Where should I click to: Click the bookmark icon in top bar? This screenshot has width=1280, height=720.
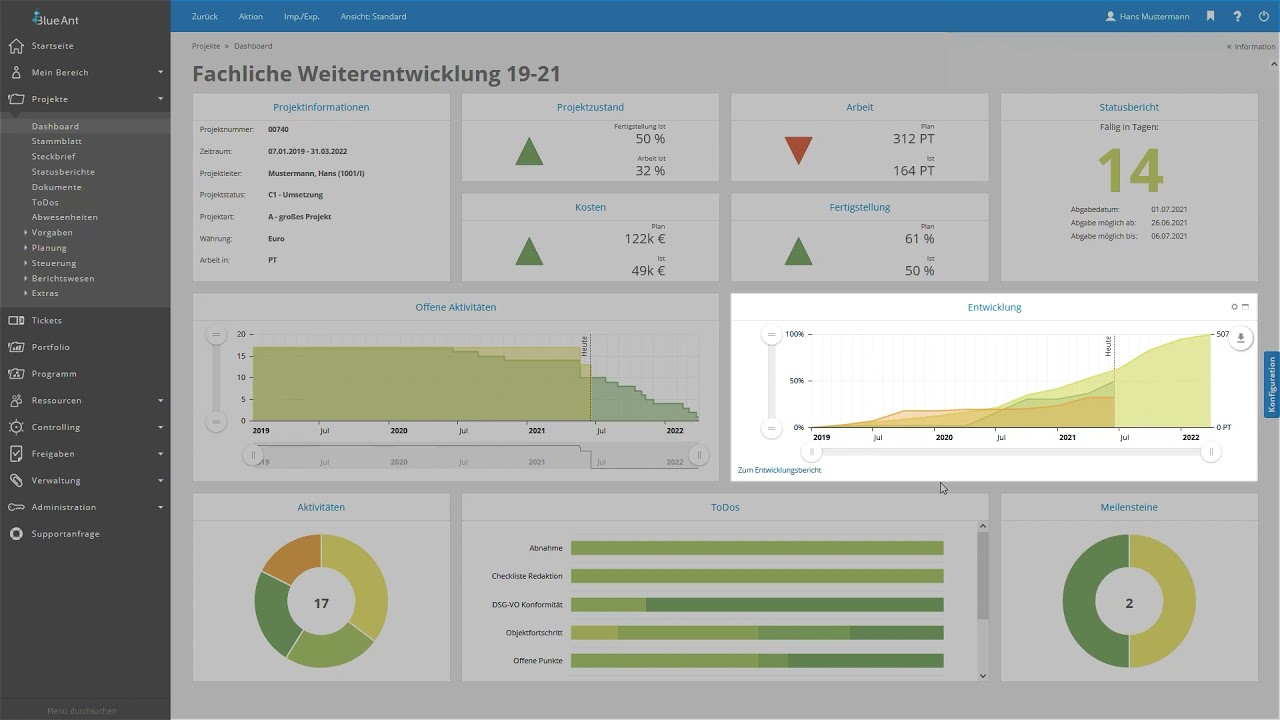[x=1210, y=17]
